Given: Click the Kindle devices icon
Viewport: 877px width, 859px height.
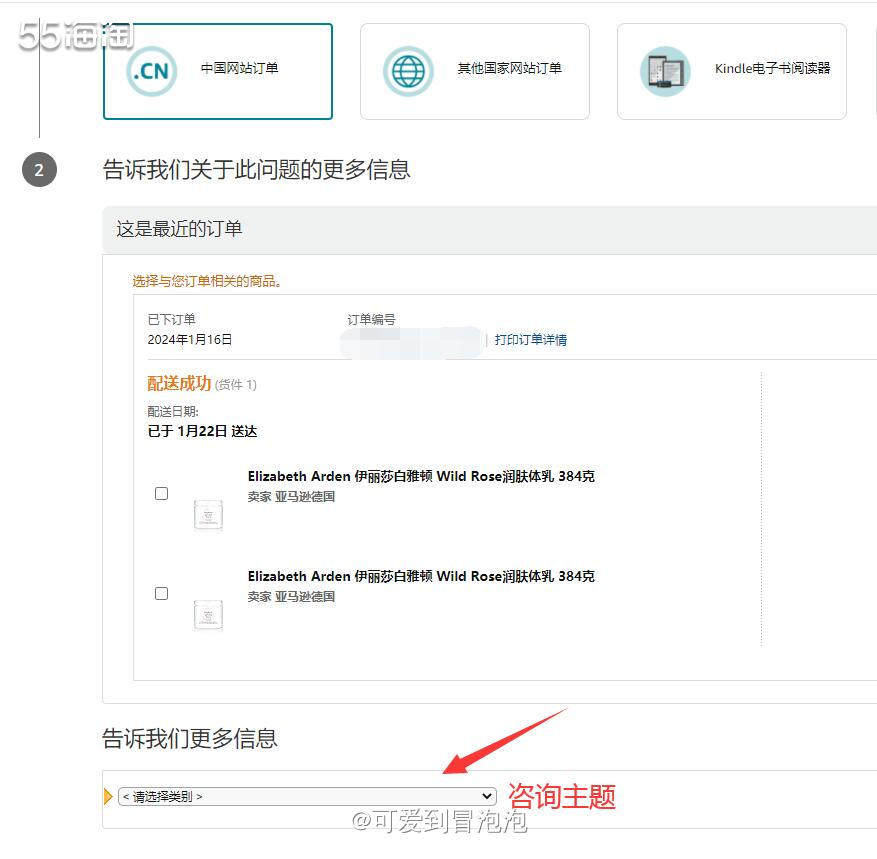Looking at the screenshot, I should (665, 71).
